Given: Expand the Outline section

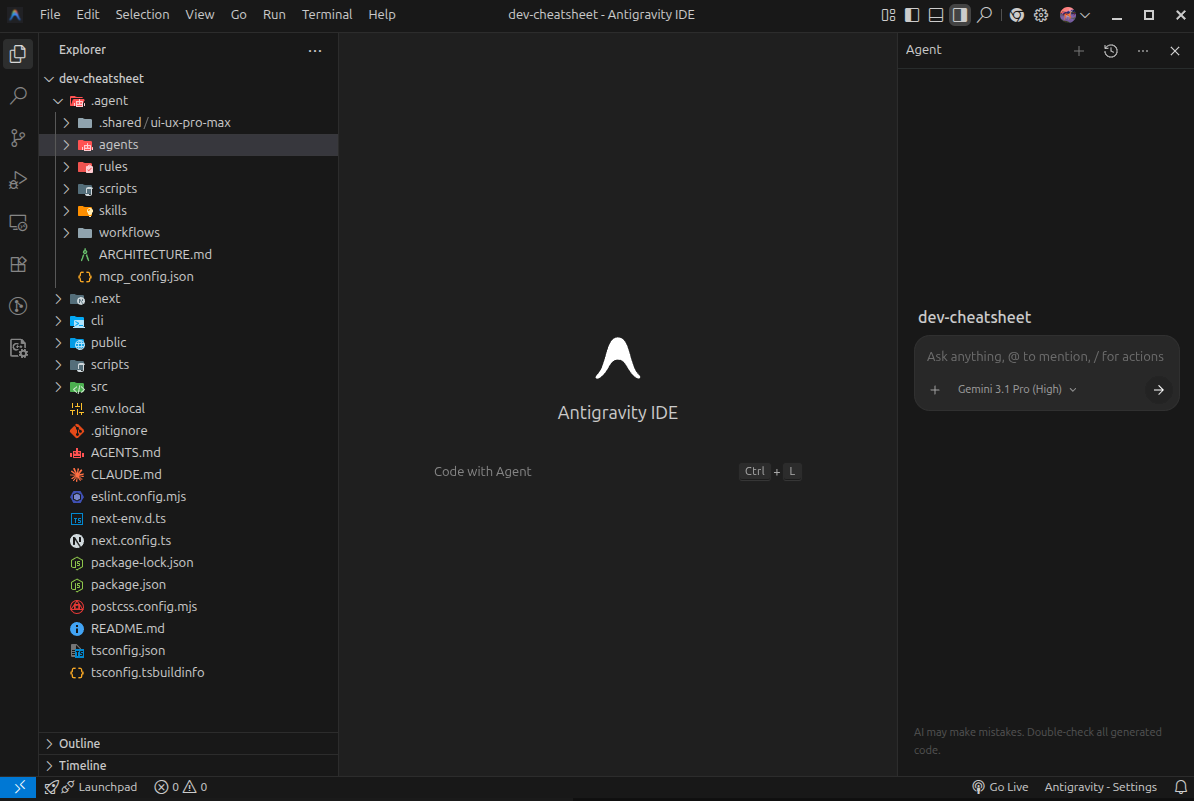Looking at the screenshot, I should tap(189, 744).
